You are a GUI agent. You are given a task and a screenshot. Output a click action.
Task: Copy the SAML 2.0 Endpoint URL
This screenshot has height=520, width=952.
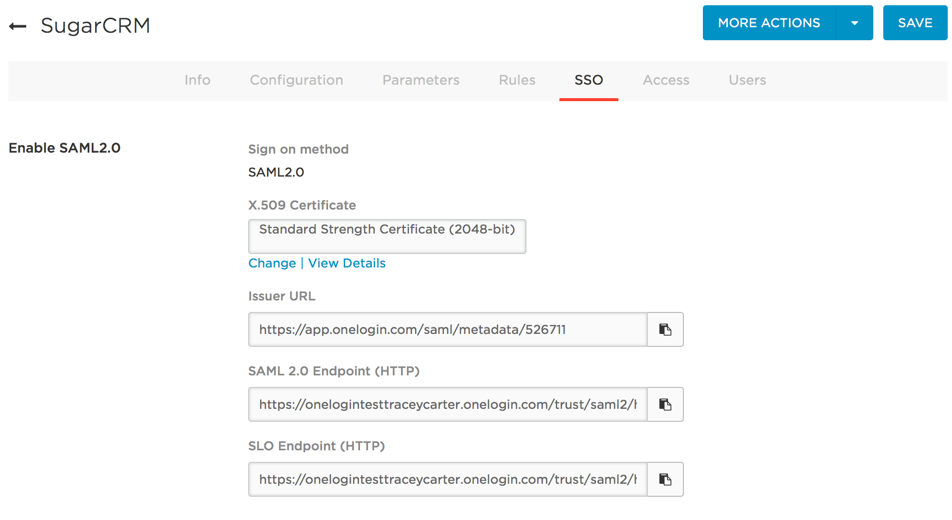click(665, 405)
